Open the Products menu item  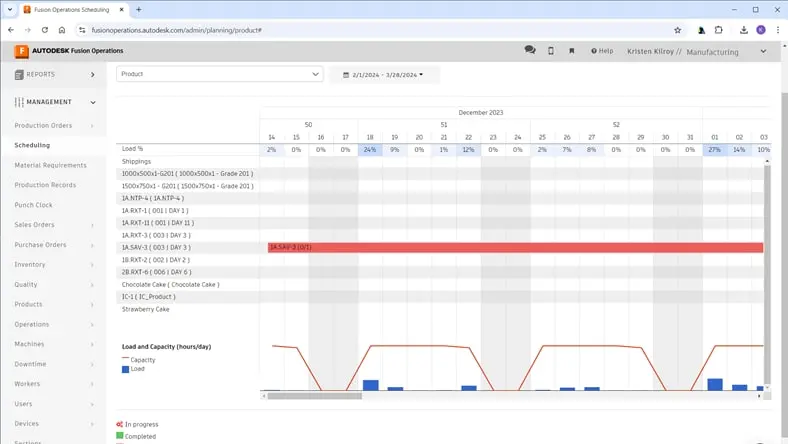[x=28, y=305]
